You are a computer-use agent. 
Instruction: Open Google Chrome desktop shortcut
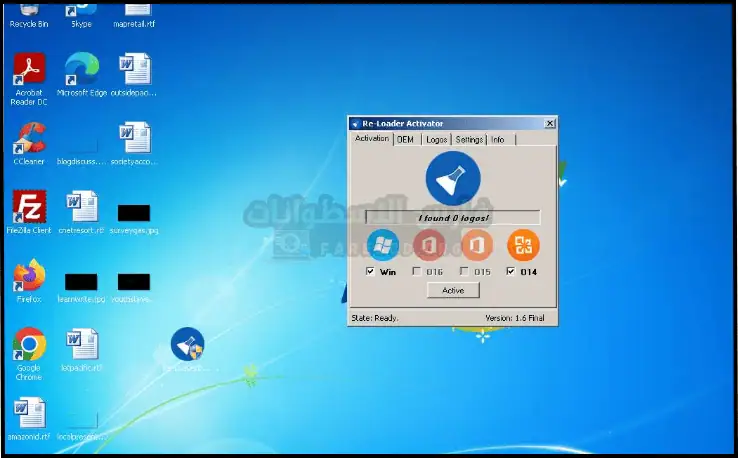(29, 345)
